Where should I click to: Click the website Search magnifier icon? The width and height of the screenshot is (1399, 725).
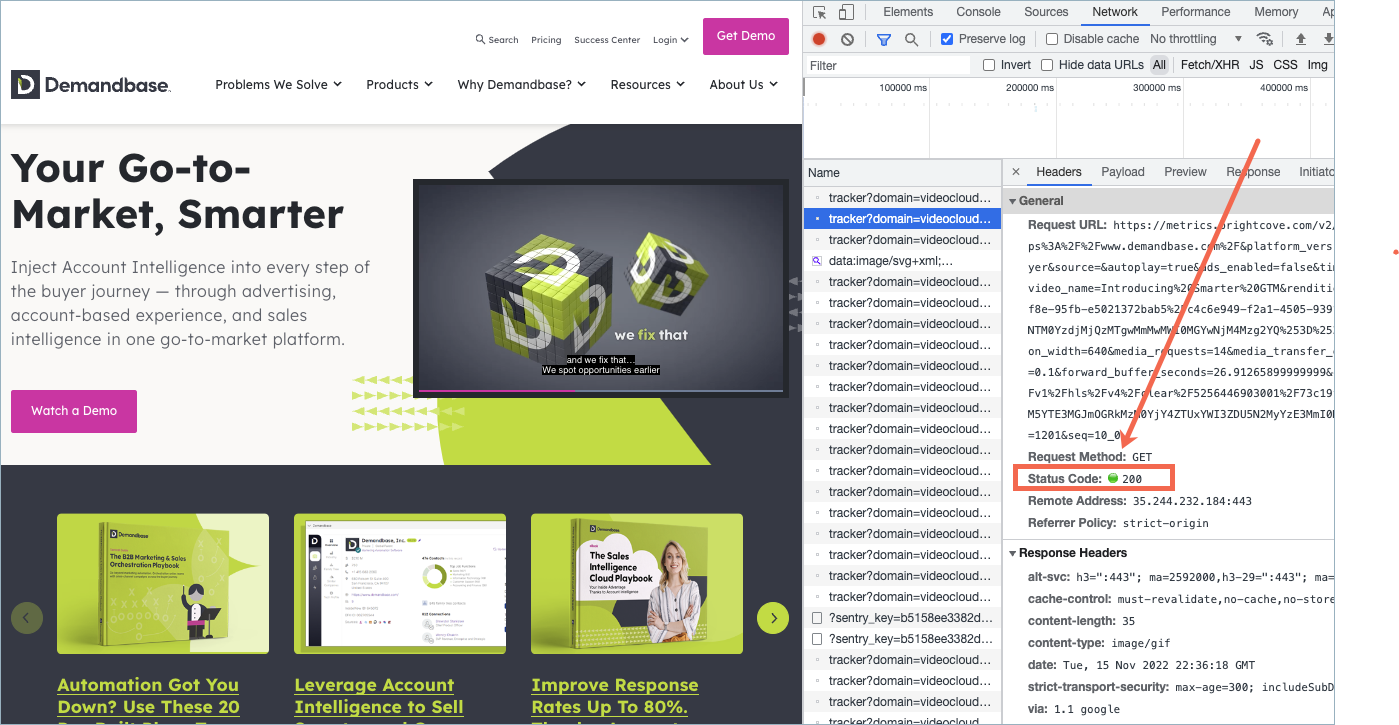pos(480,40)
